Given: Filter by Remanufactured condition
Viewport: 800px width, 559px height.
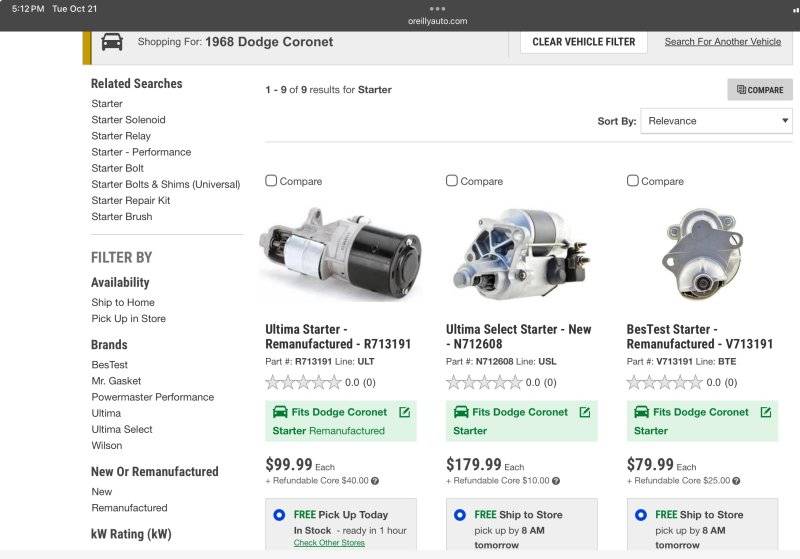Looking at the screenshot, I should [129, 508].
